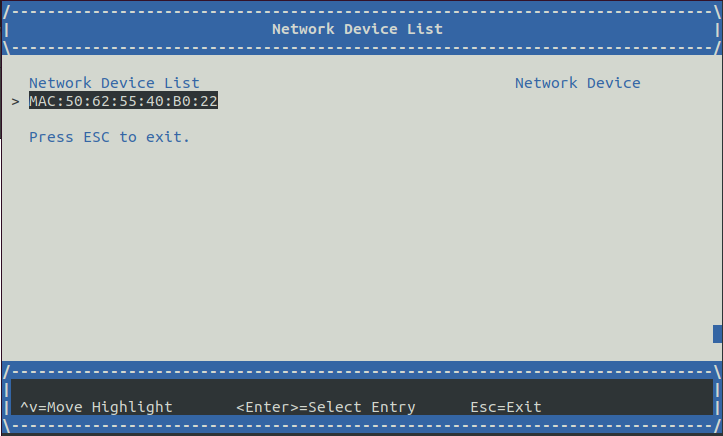
Task: Click the ^v arrow symbols in the footer
Action: click(29, 407)
